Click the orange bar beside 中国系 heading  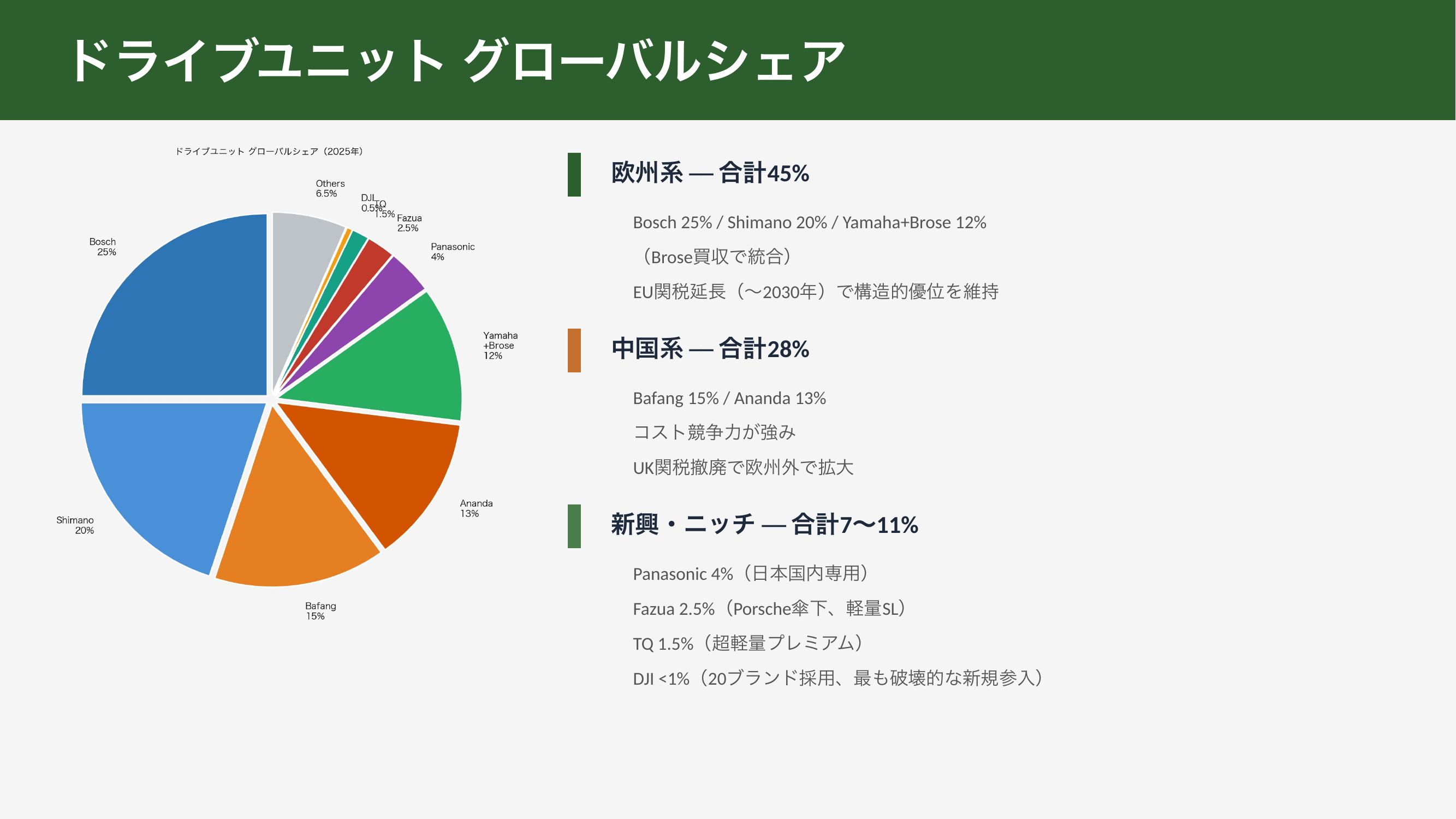(x=574, y=351)
